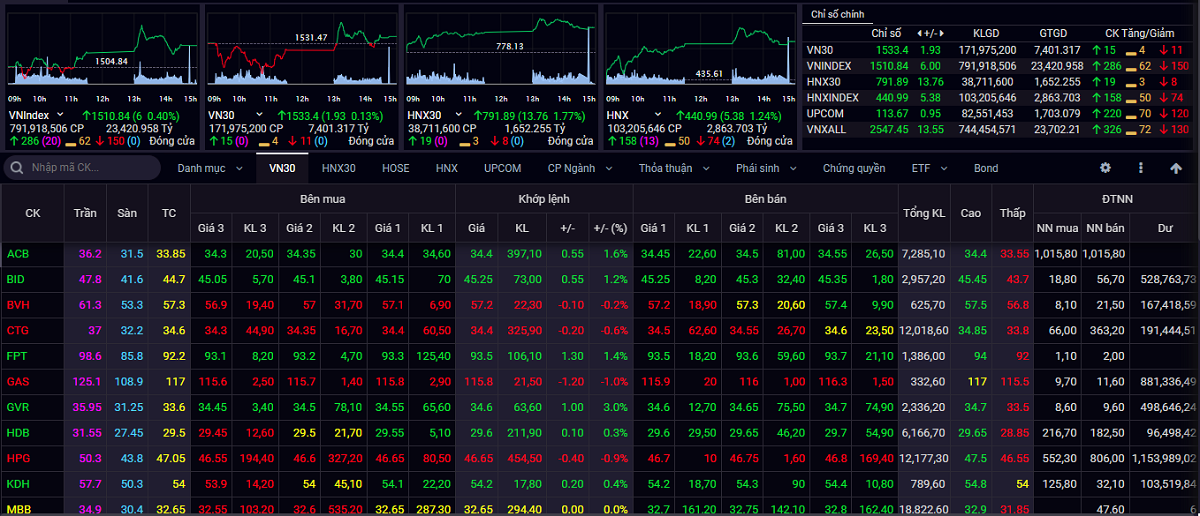Select the Chỉ số chính tab
Screen dimensions: 1200x516
[x=836, y=14]
